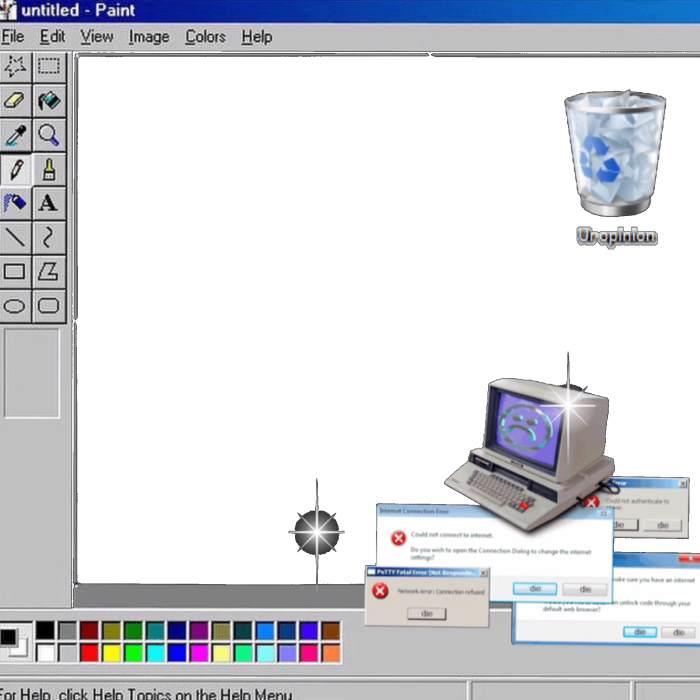Pick the lime green color swatch
Screen dimensions: 700x700
133,653
